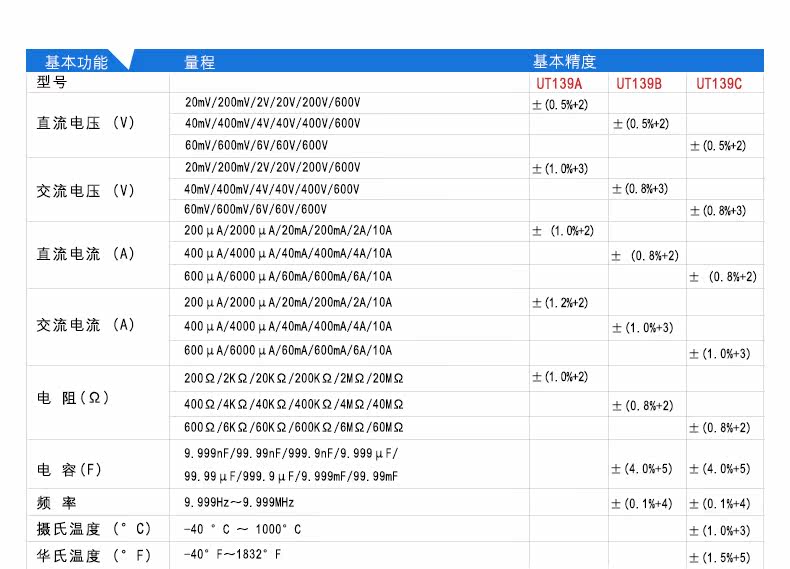790x569 pixels.
Task: Click UT139C DC voltage accuracy ±(0.5%+2)
Action: (717, 146)
